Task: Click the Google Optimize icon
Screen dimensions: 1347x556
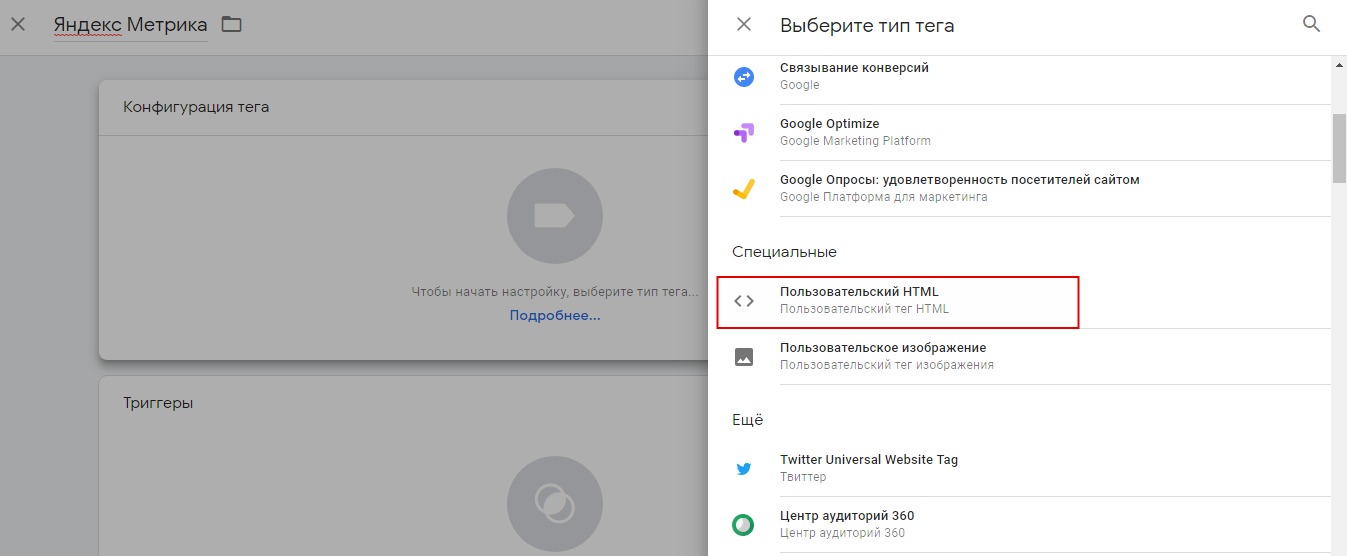Action: coord(744,132)
